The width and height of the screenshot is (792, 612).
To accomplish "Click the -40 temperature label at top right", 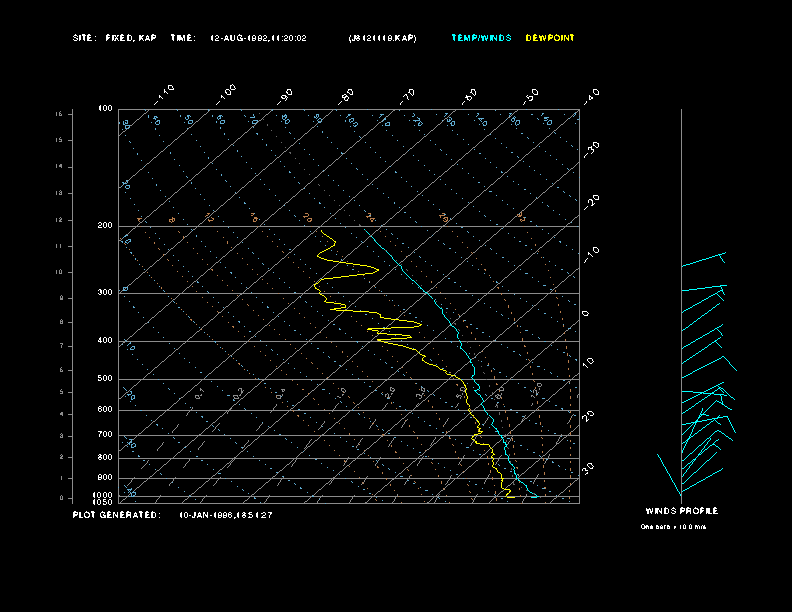I will coord(590,95).
